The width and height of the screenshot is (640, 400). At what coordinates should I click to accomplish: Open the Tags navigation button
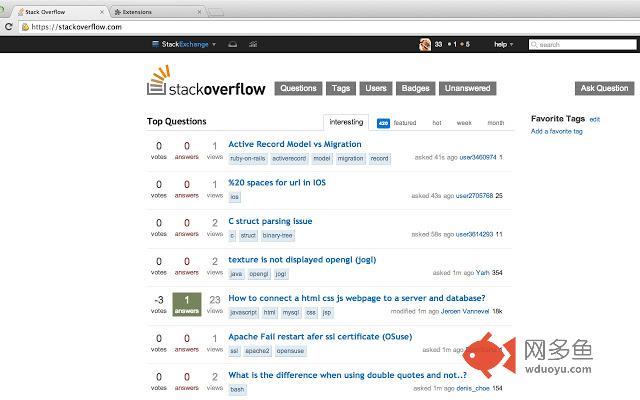pos(341,88)
